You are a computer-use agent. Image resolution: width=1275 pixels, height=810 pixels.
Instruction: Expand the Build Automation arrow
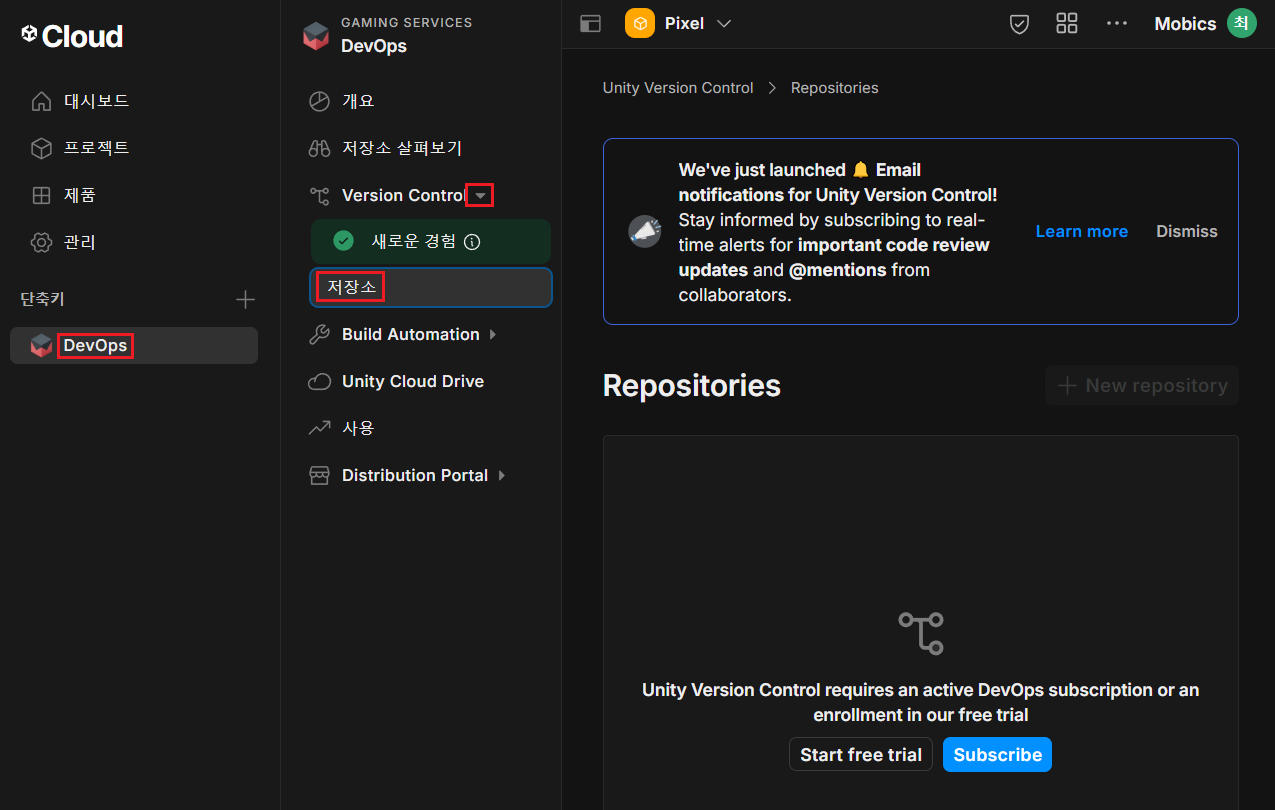[493, 334]
